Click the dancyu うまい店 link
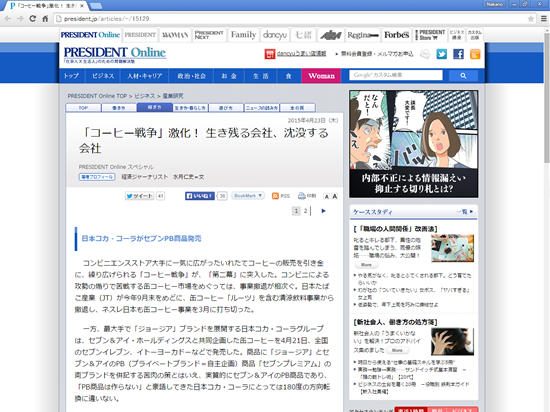The width and height of the screenshot is (550, 412). tap(301, 54)
